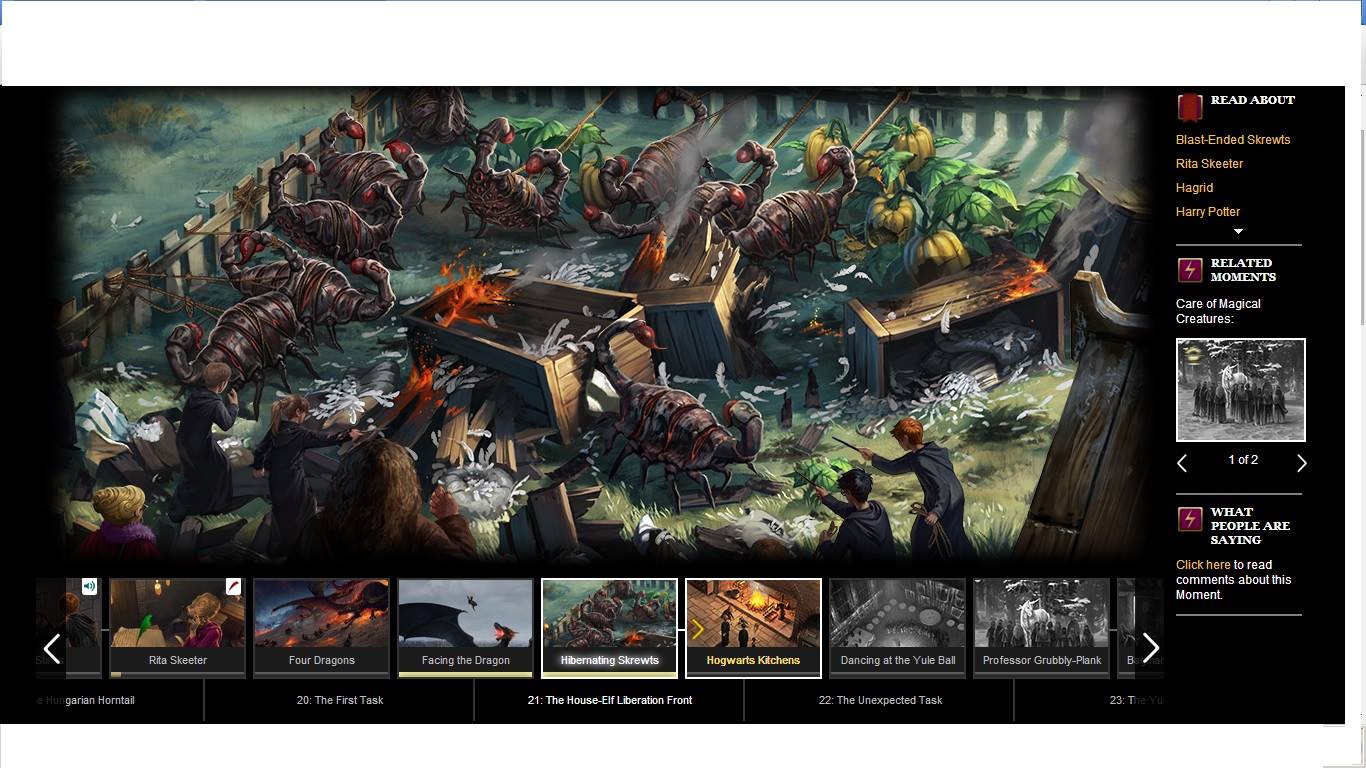The width and height of the screenshot is (1366, 768).
Task: Click the Related Moments lightning icon
Action: [1189, 270]
